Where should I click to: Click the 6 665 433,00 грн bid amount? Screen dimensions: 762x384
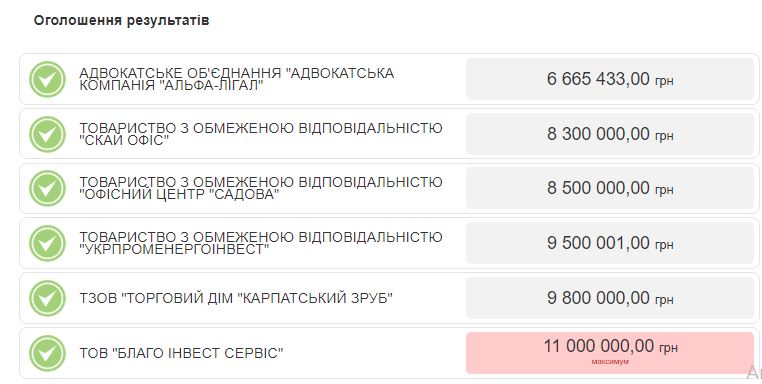(610, 79)
